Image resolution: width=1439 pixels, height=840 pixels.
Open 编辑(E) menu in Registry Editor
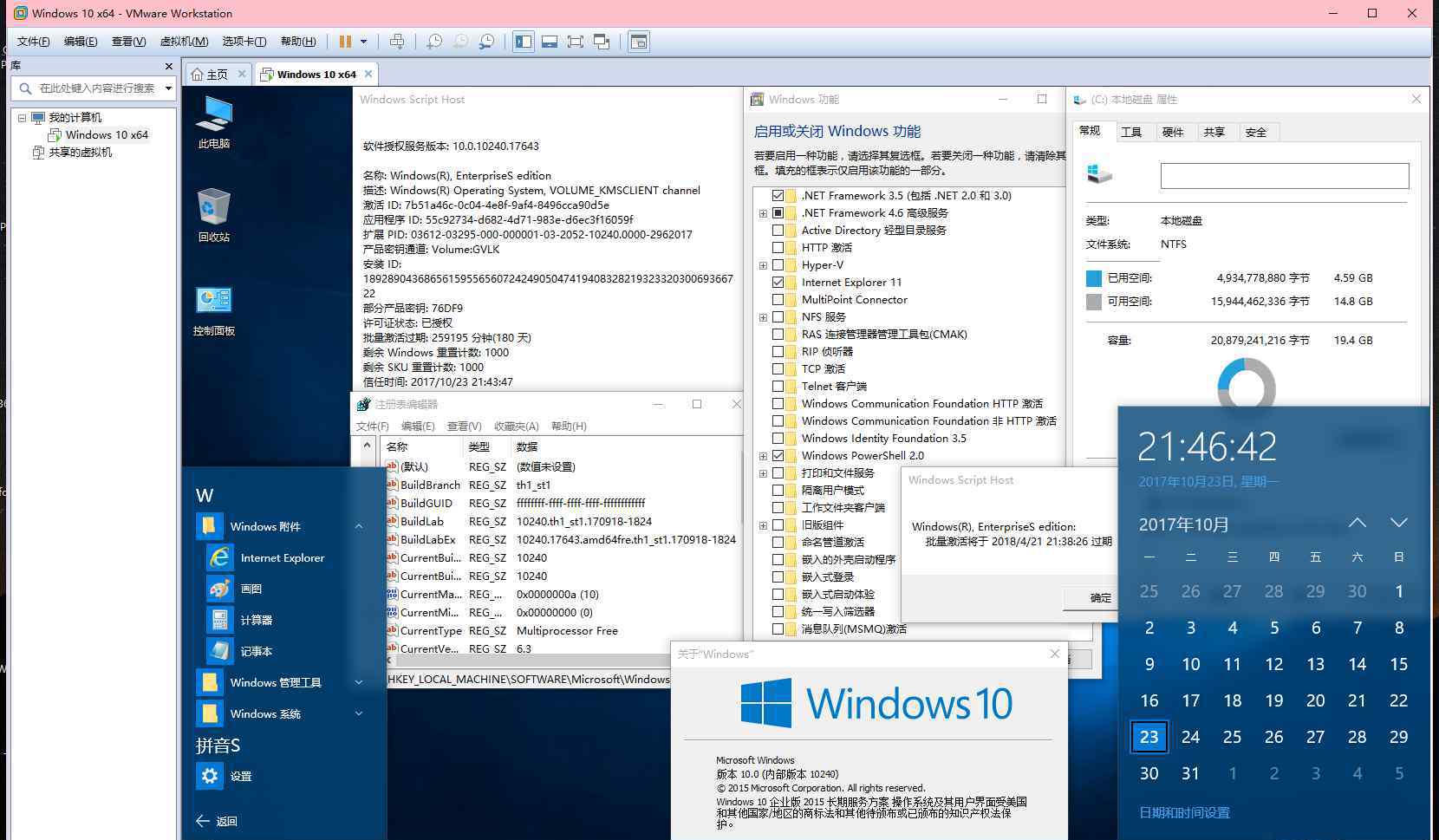click(418, 427)
